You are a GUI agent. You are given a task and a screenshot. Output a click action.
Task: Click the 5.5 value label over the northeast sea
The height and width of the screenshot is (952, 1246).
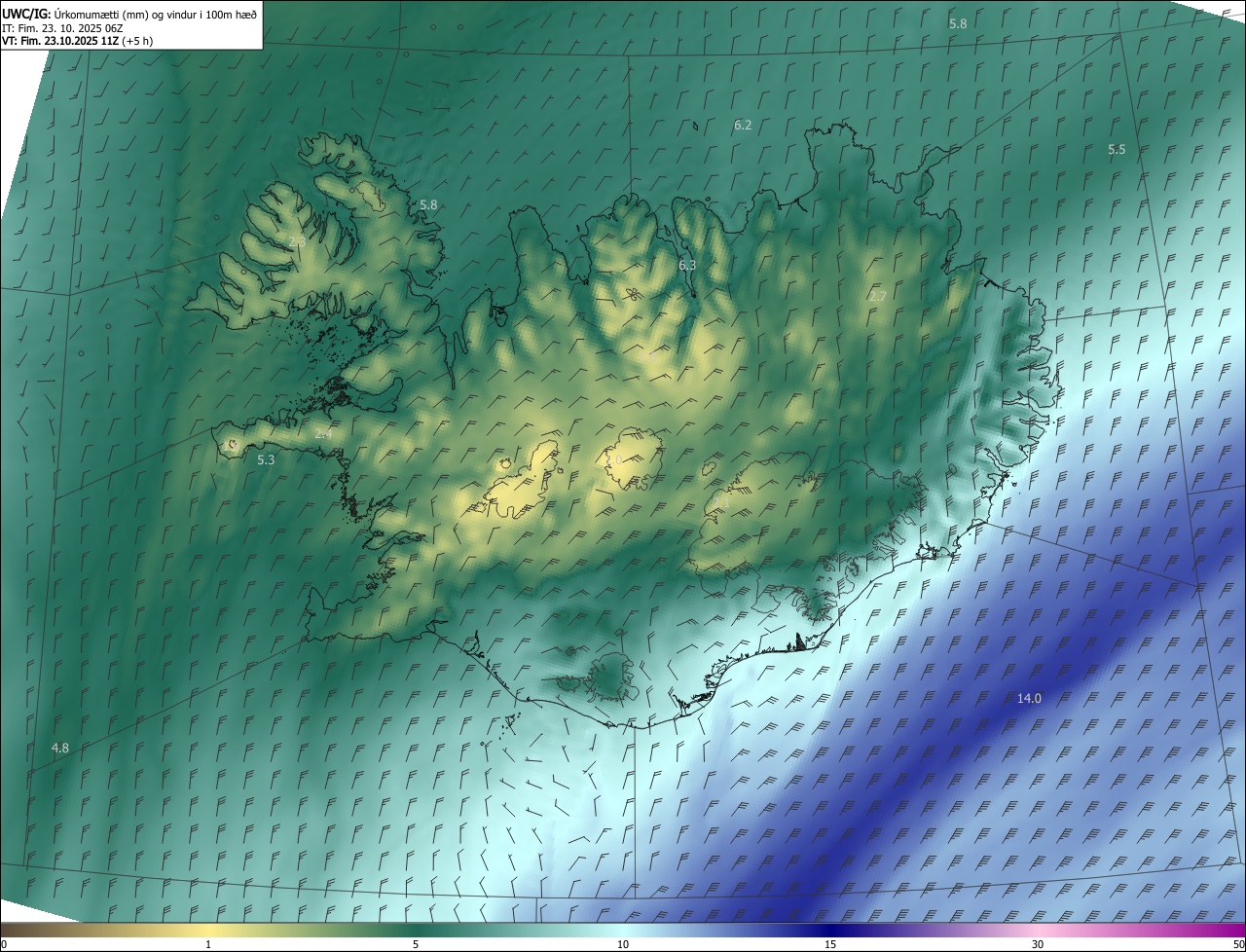pos(1117,149)
